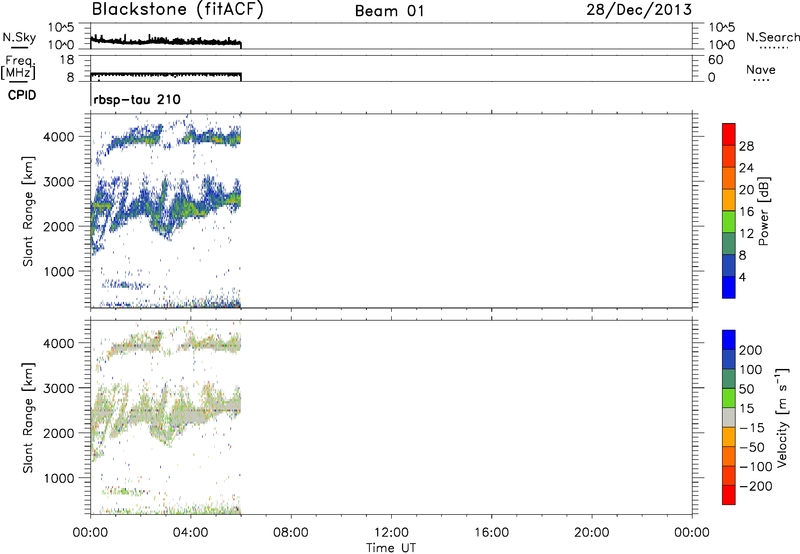This screenshot has height=554, width=800.
Task: Click the 08:00 time tick label
Action: tap(290, 533)
